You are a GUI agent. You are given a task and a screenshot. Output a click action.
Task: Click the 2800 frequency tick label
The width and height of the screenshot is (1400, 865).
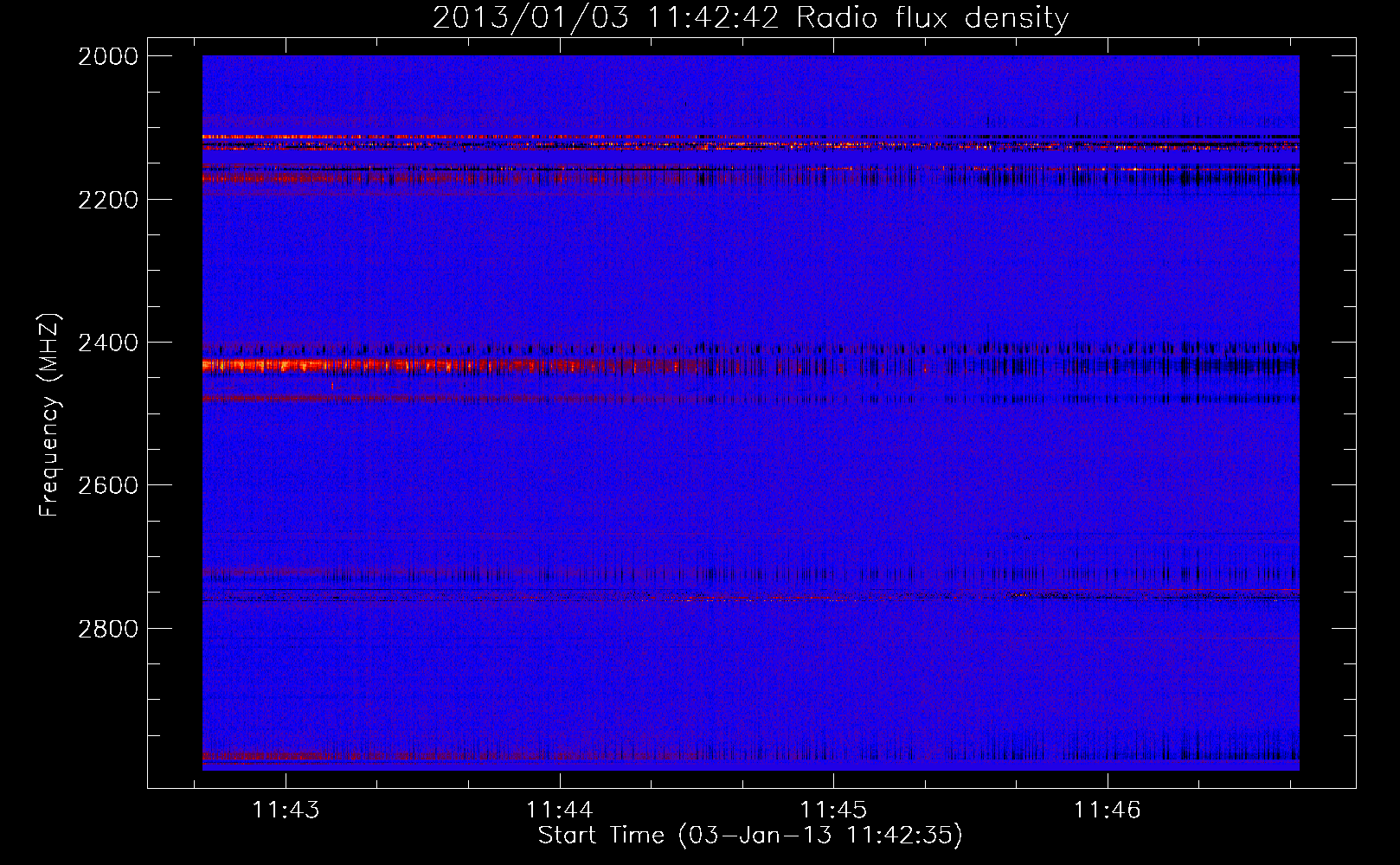[x=108, y=628]
